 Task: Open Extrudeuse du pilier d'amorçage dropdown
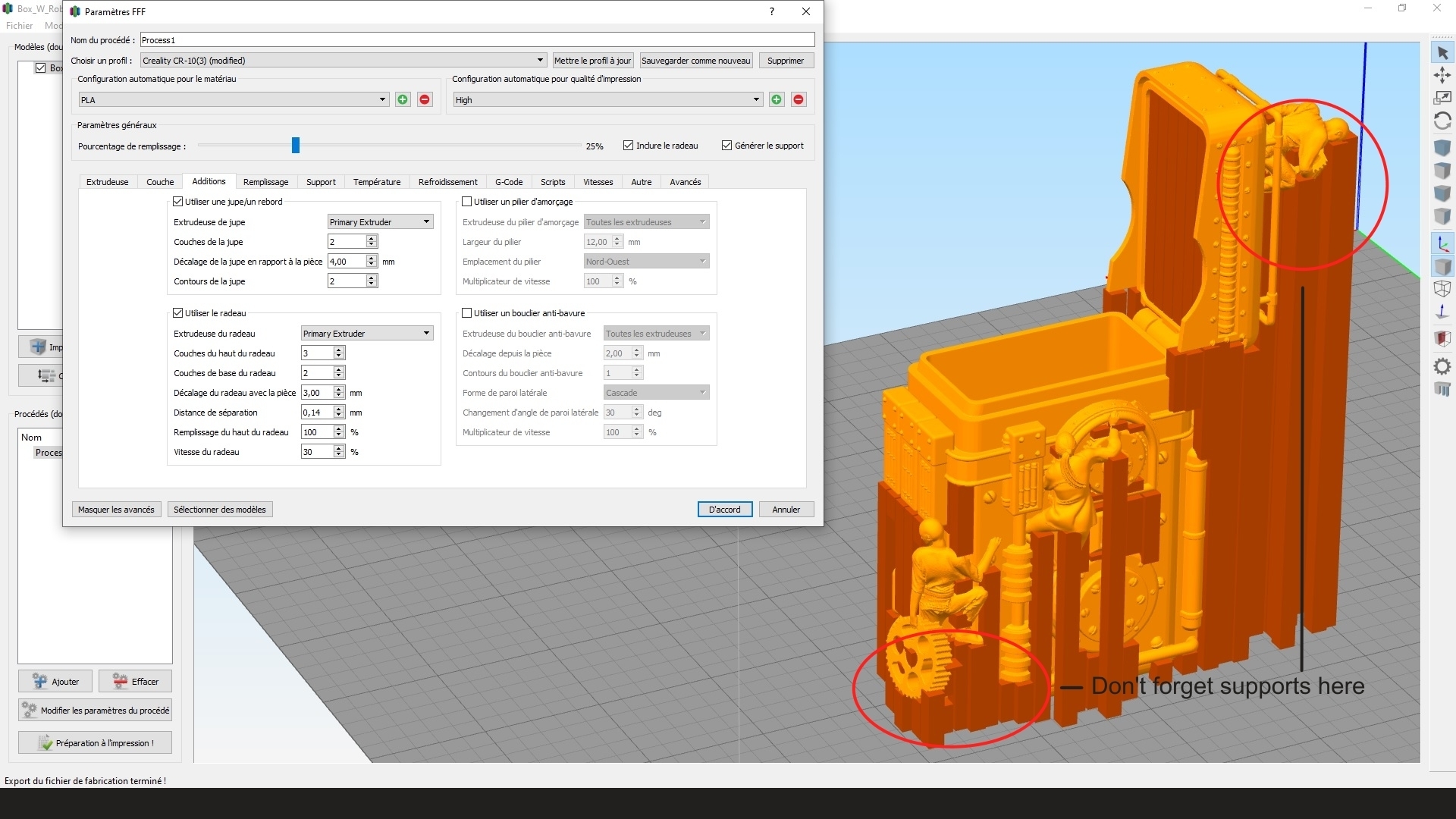(646, 222)
